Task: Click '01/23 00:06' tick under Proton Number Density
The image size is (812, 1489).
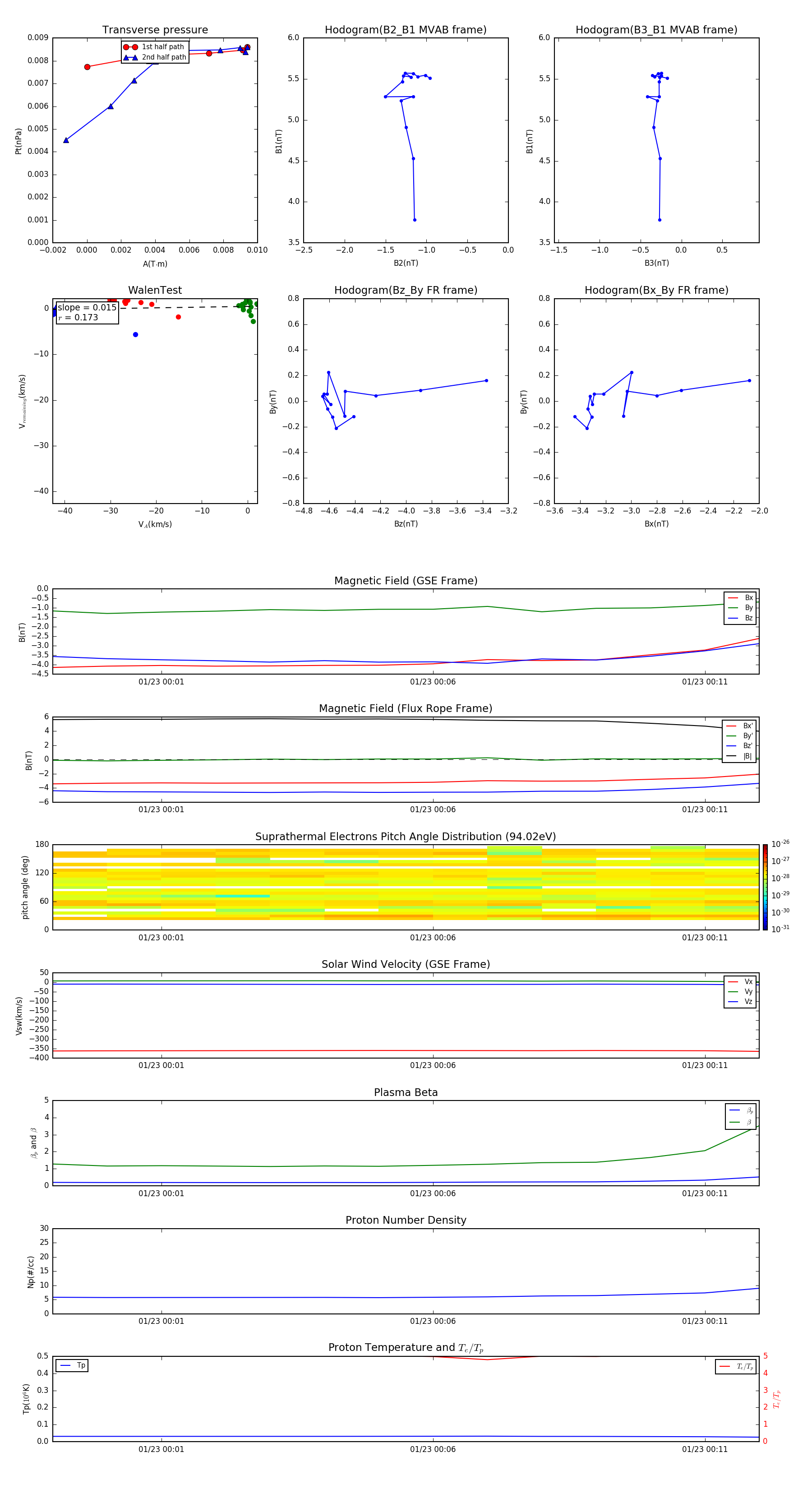Action: (433, 1321)
